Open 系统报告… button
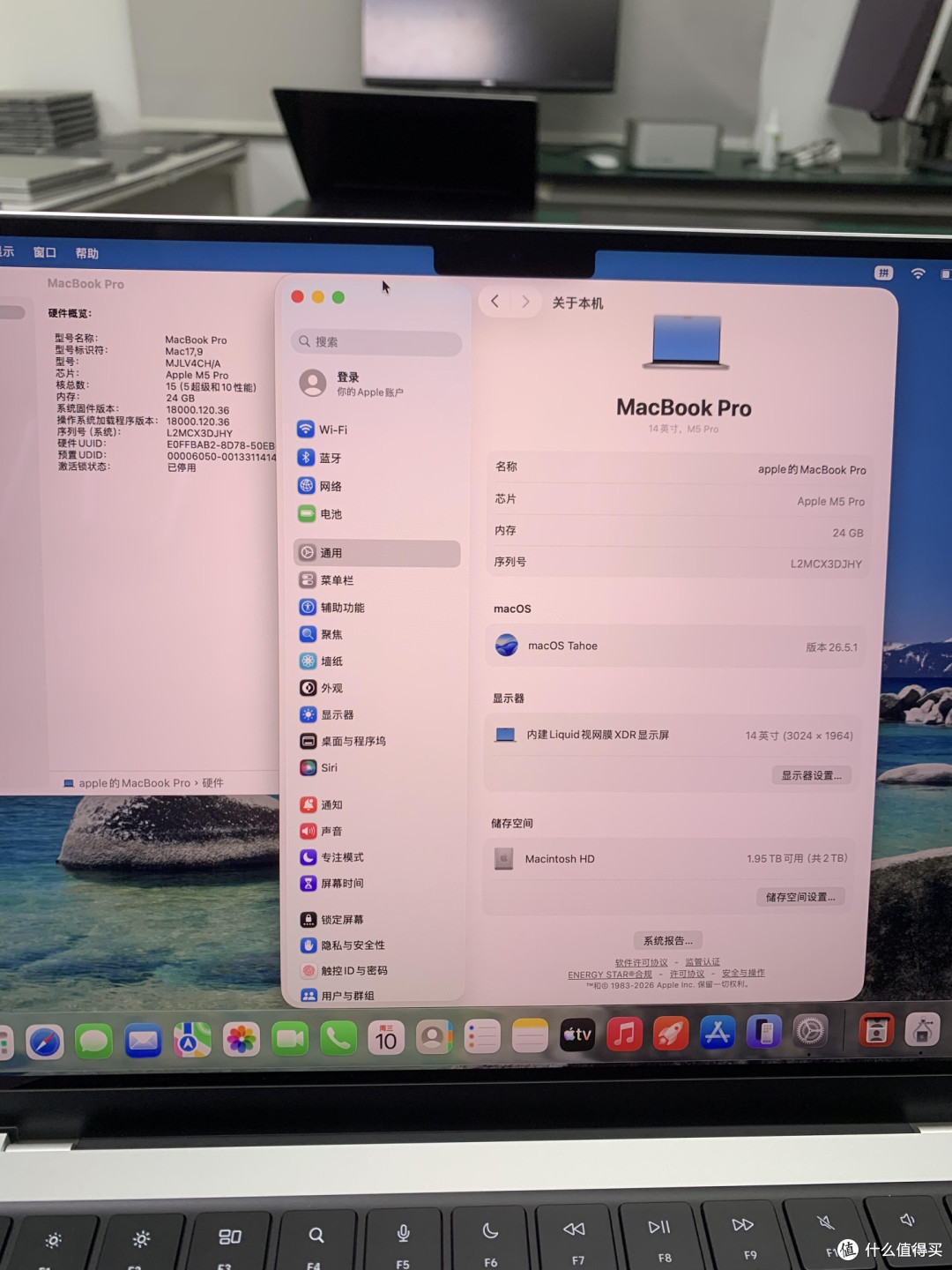 [667, 940]
